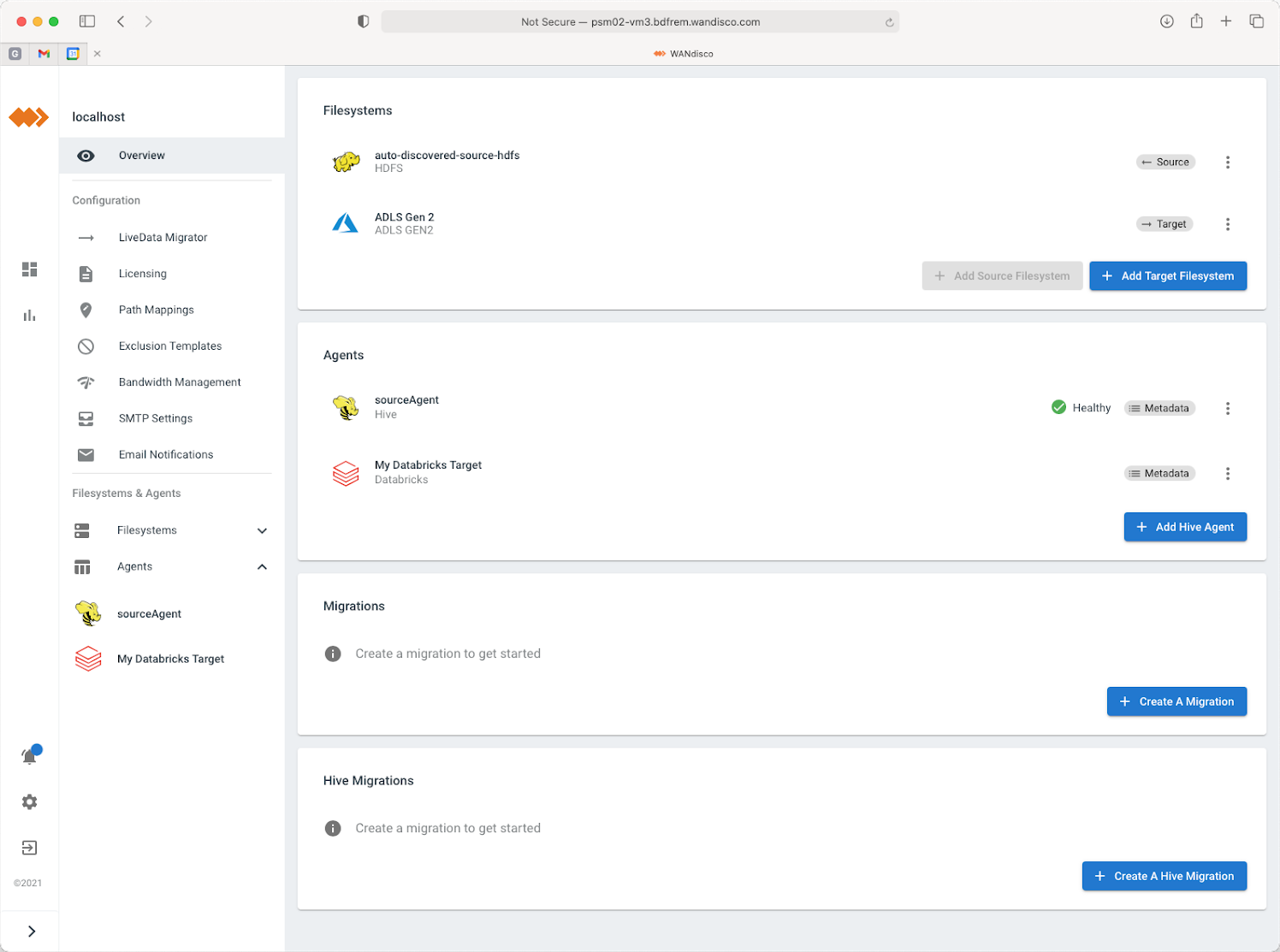Open the bar chart metrics icon
The image size is (1280, 952).
[x=30, y=315]
